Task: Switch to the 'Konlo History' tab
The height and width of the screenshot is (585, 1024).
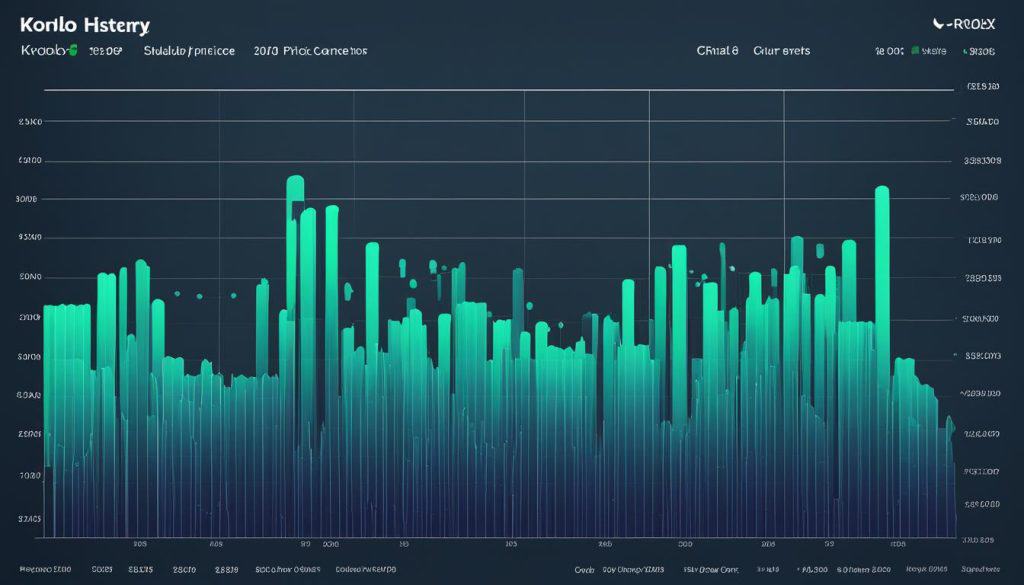Action: [85, 24]
